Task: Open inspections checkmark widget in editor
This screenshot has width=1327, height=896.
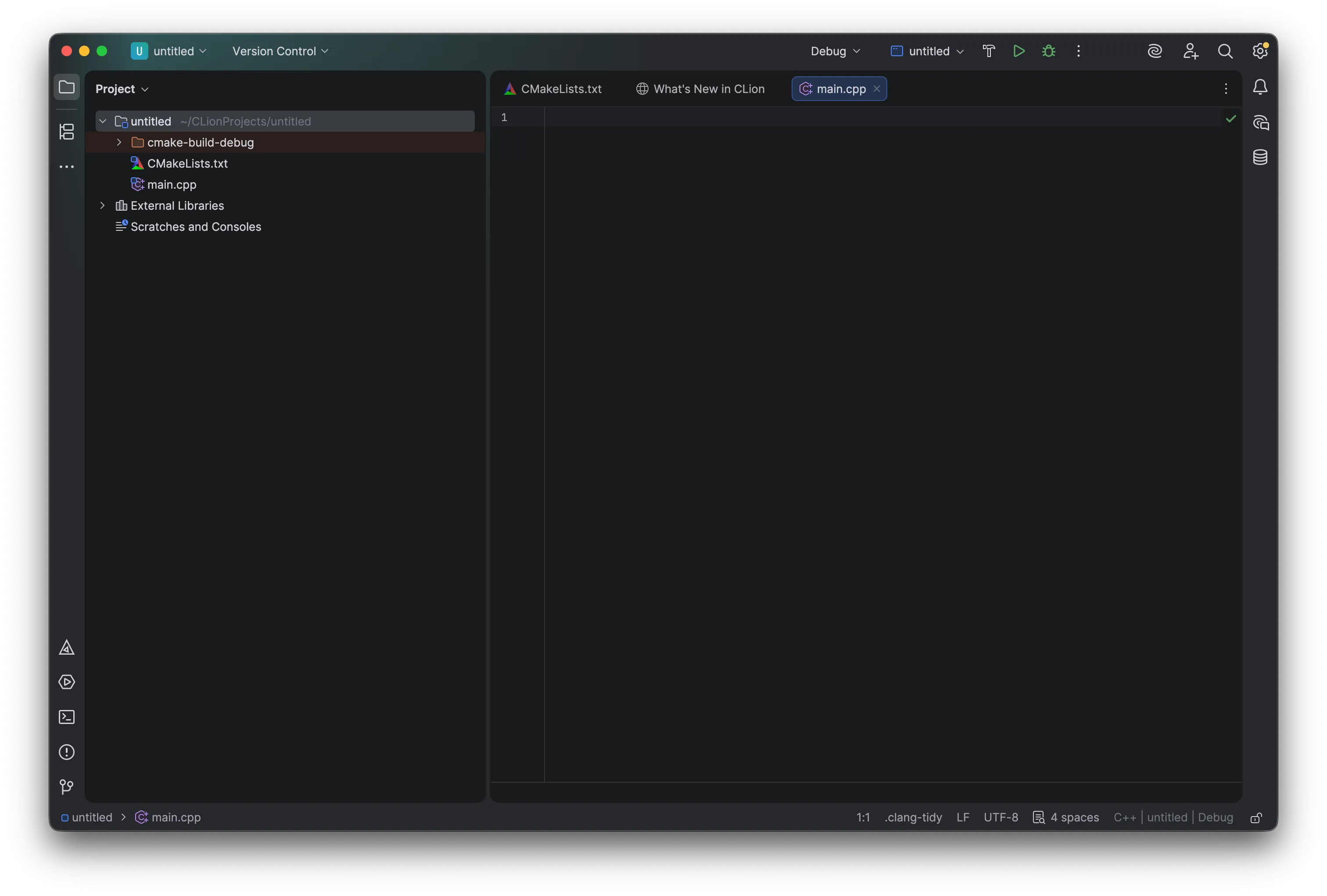Action: click(1230, 119)
